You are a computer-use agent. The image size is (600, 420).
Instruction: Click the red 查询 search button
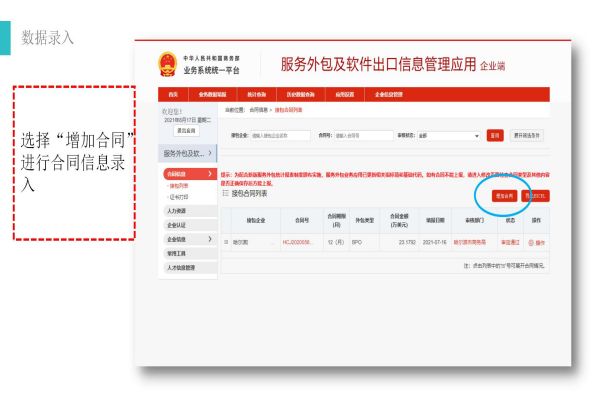(494, 134)
